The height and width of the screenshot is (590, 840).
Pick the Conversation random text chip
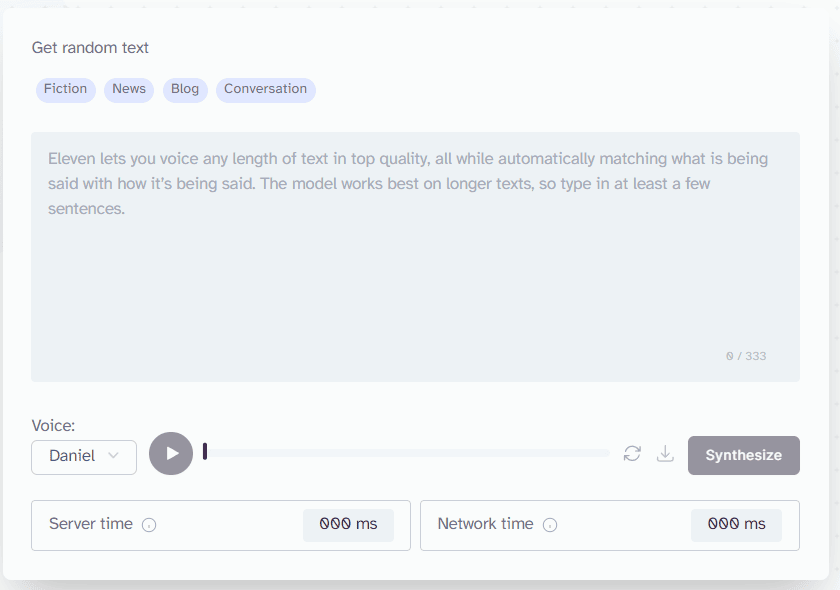pos(266,89)
